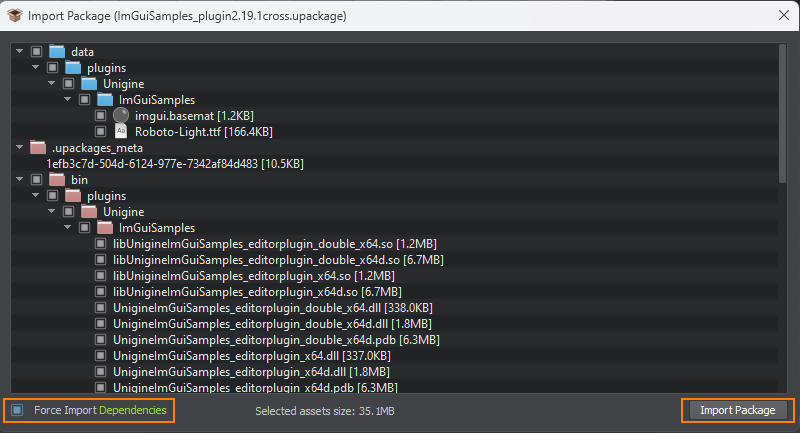Click the pink Unigine folder icon under bin

click(89, 212)
